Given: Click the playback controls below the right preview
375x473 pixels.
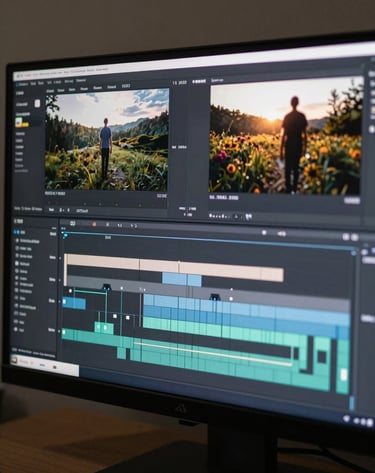Looking at the screenshot, I should pyautogui.click(x=231, y=216).
